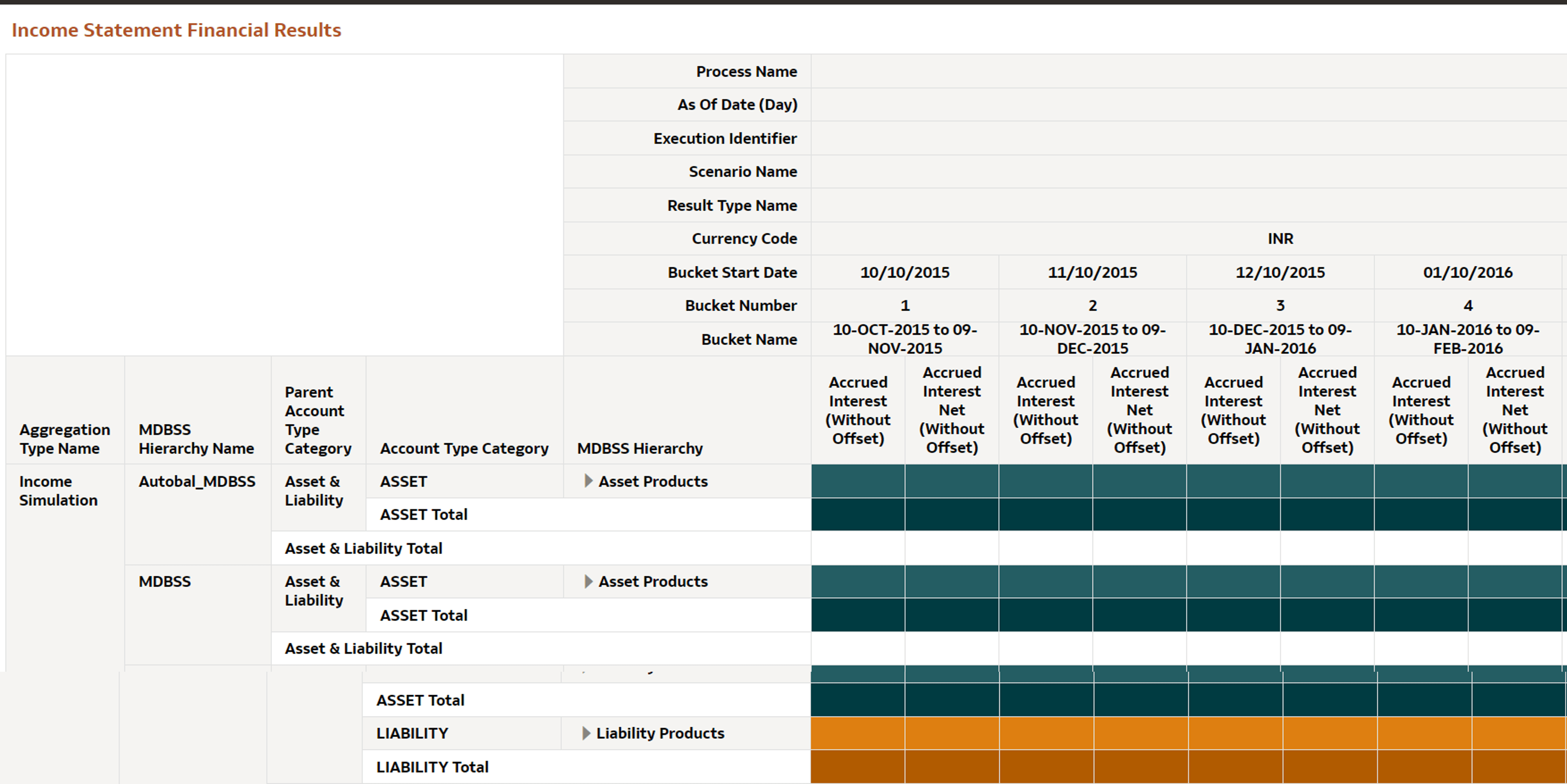Click bucket name 10-JAN-2016 to 09-FEB-2016
The image size is (1567, 784).
point(1468,339)
